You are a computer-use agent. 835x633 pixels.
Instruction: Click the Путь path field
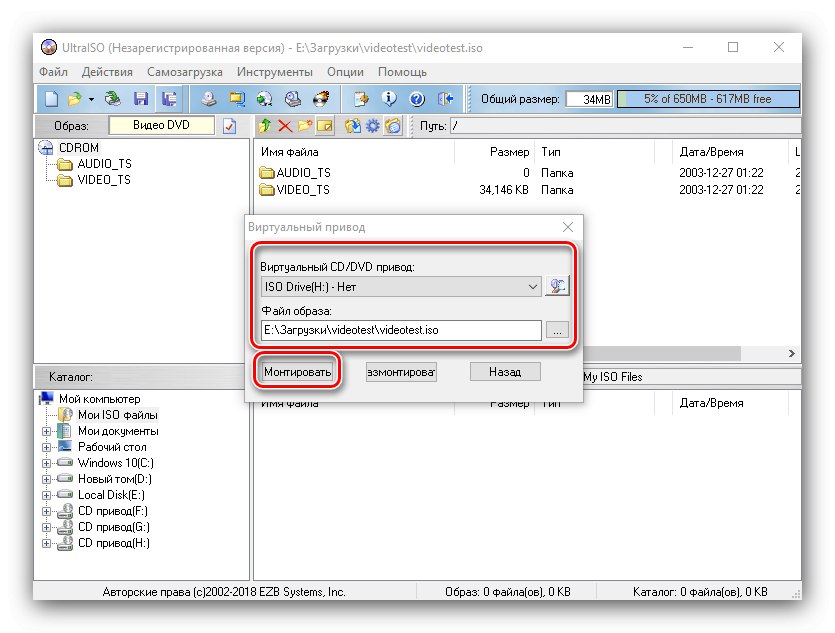point(625,126)
